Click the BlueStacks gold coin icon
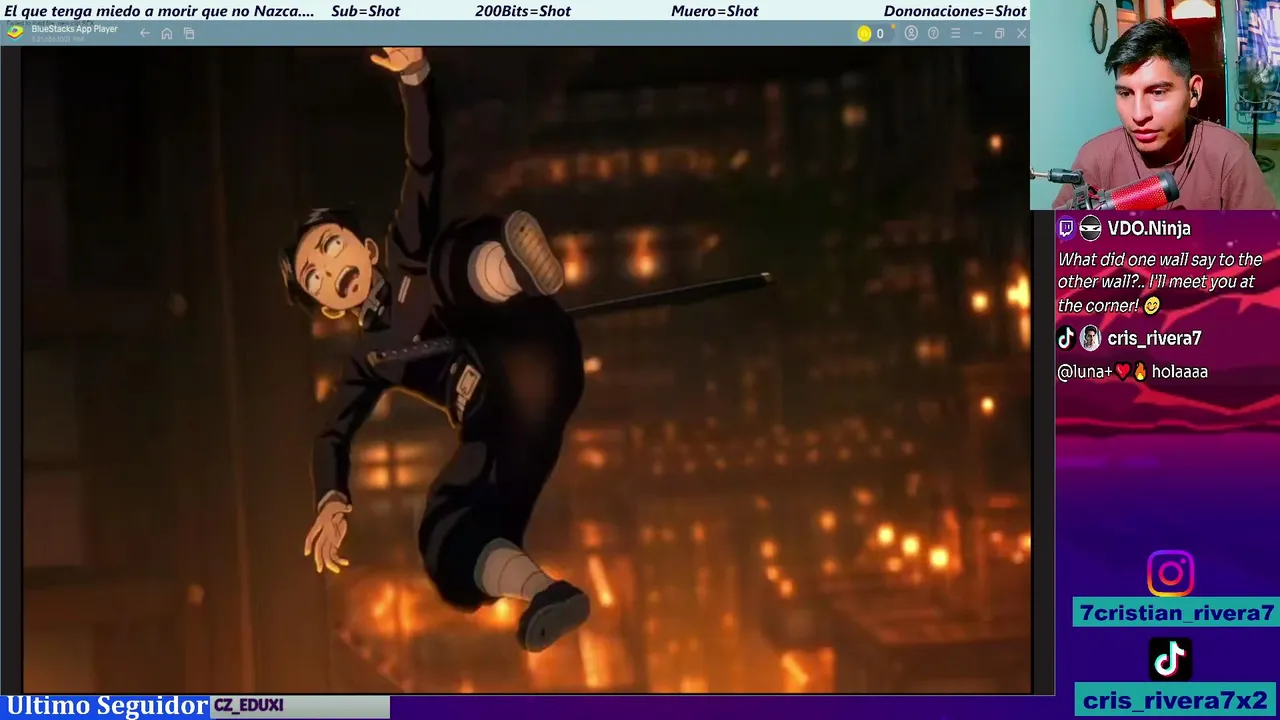This screenshot has width=1280, height=720. [x=864, y=34]
